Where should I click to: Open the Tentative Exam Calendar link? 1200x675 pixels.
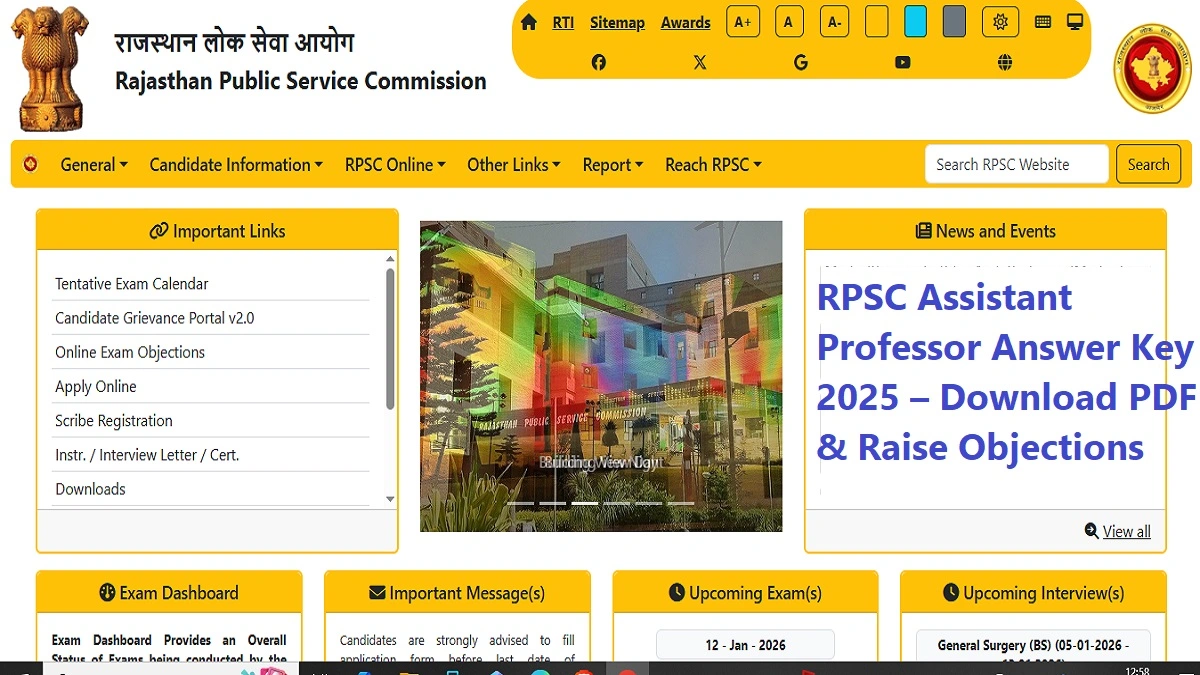132,283
